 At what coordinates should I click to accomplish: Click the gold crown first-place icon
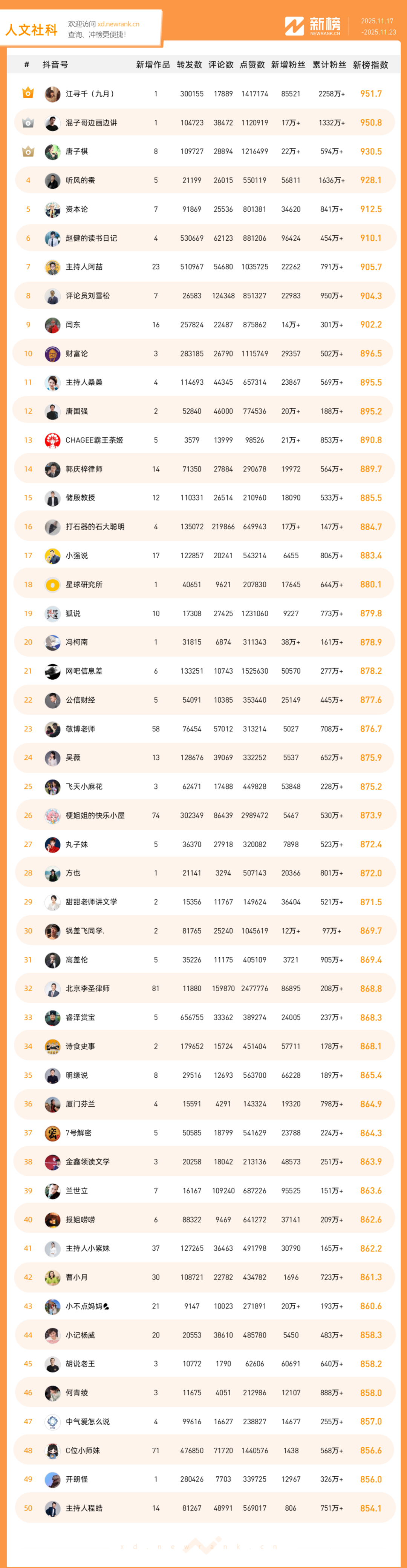click(x=28, y=93)
